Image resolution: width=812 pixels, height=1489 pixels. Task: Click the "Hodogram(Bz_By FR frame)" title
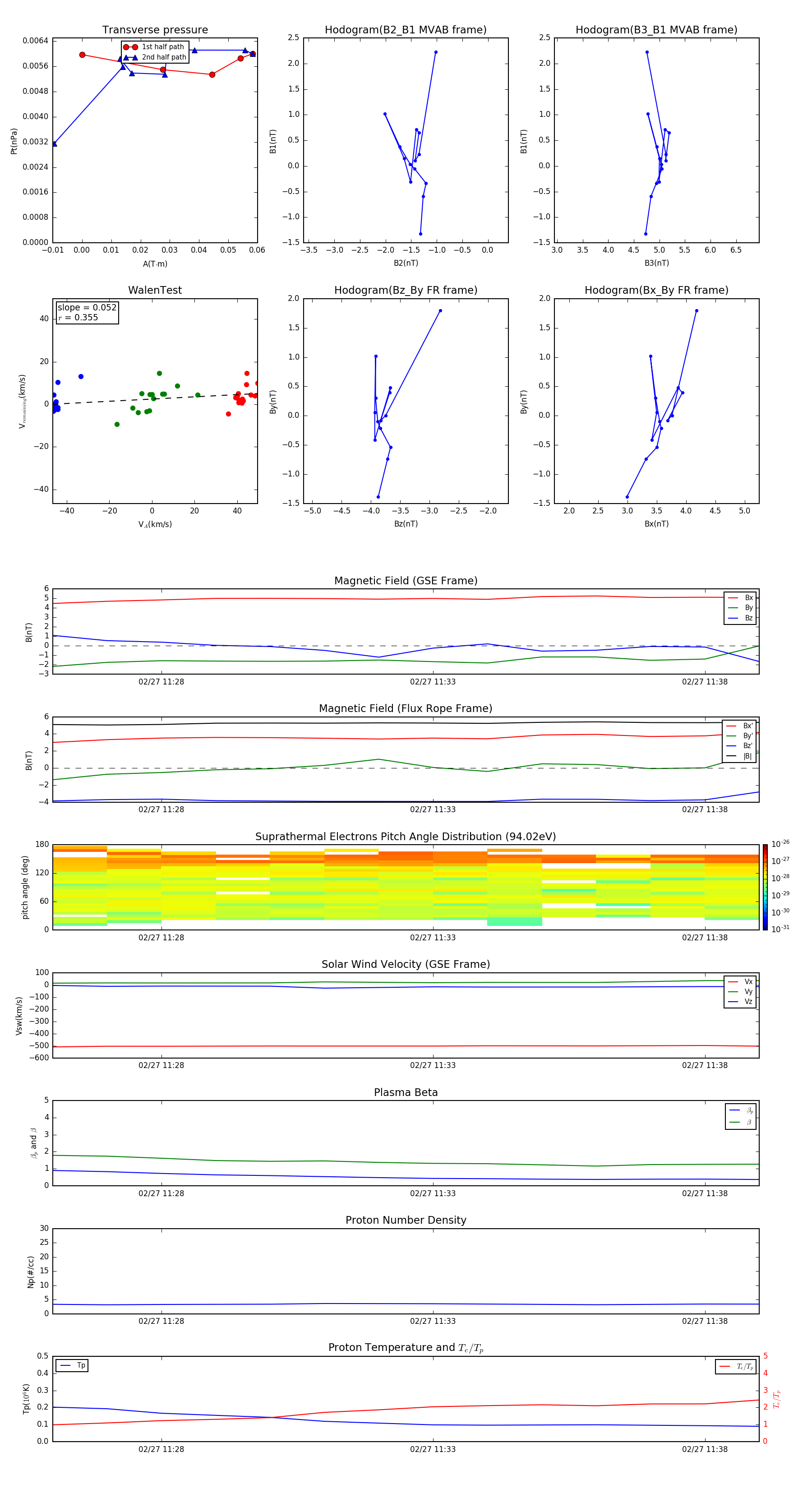click(406, 290)
